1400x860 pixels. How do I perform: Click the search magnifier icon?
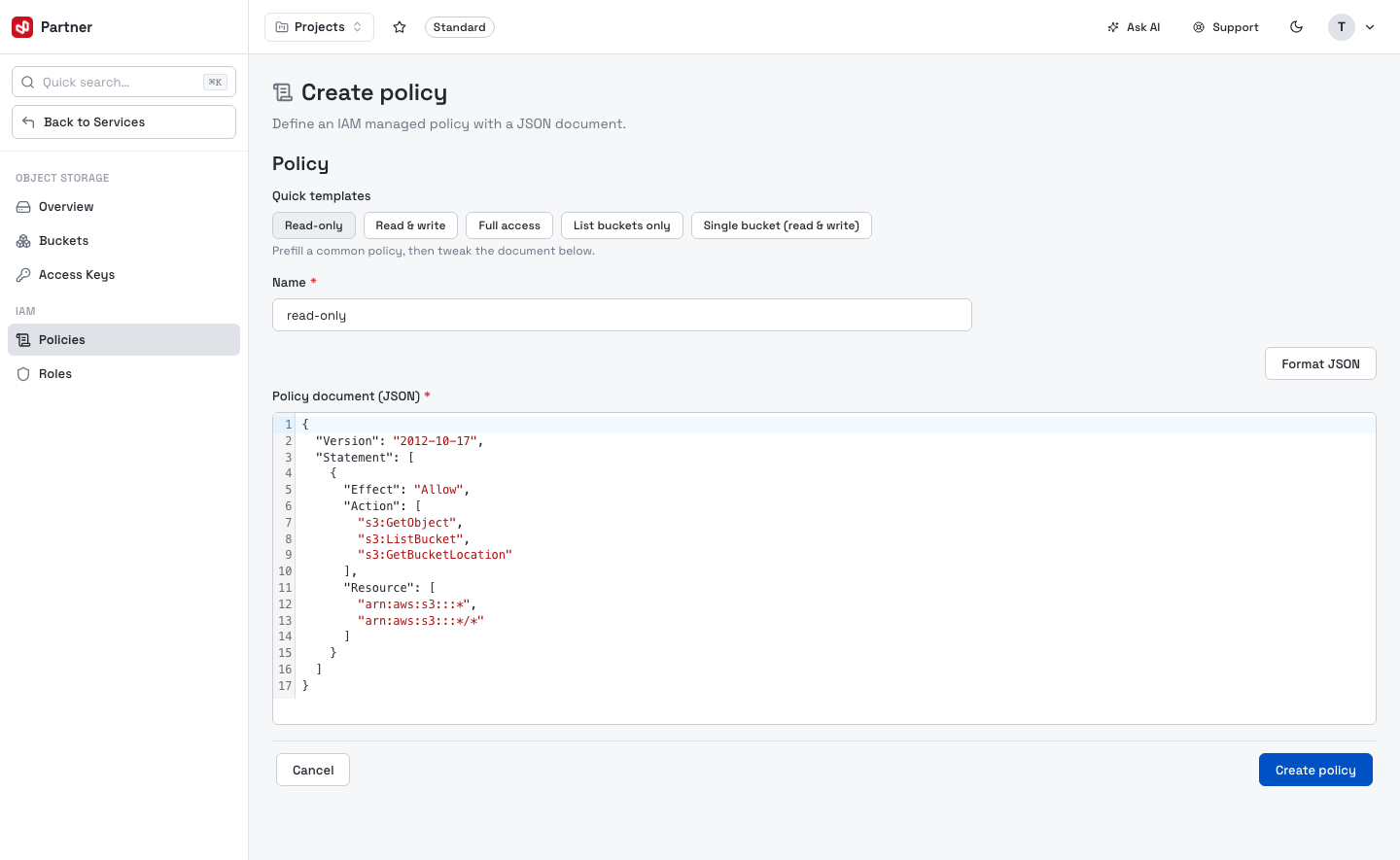pos(28,82)
